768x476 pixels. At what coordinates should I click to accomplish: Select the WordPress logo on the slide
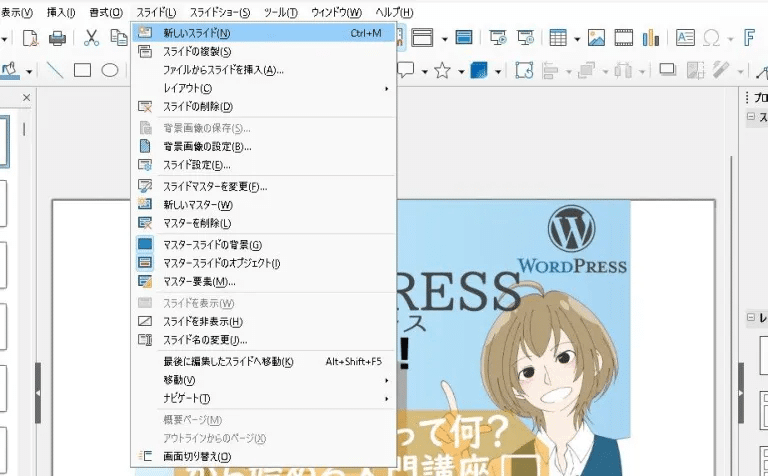pyautogui.click(x=572, y=239)
